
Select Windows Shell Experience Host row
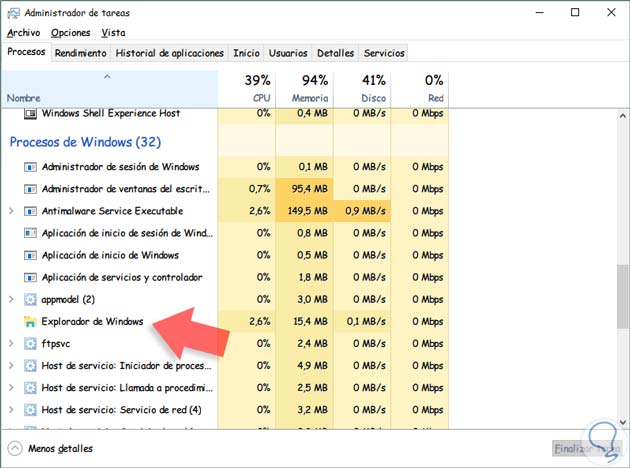225,114
